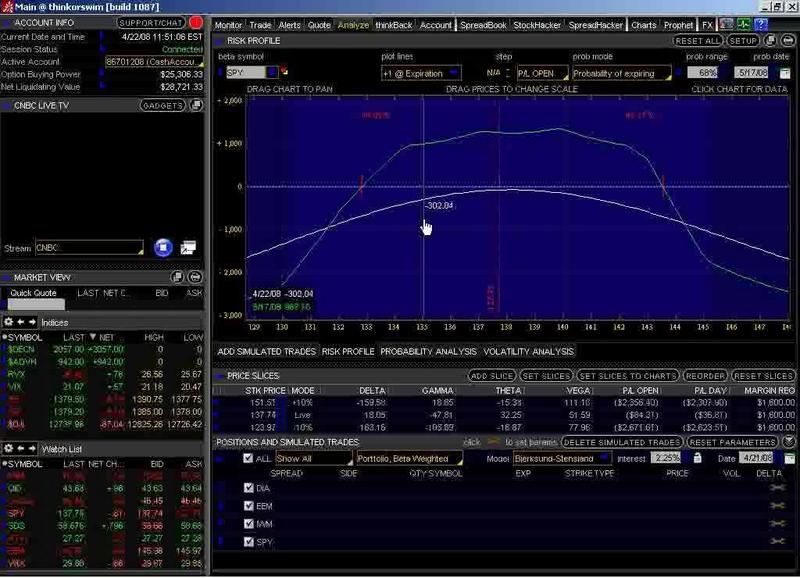Uncheck the IWM position checkbox

[x=248, y=523]
